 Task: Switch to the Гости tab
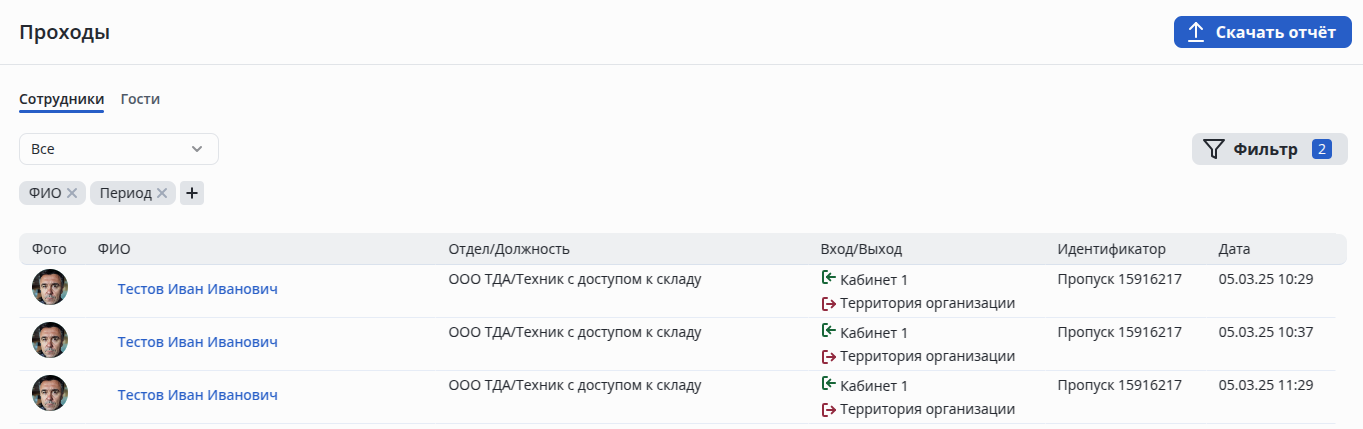(140, 99)
